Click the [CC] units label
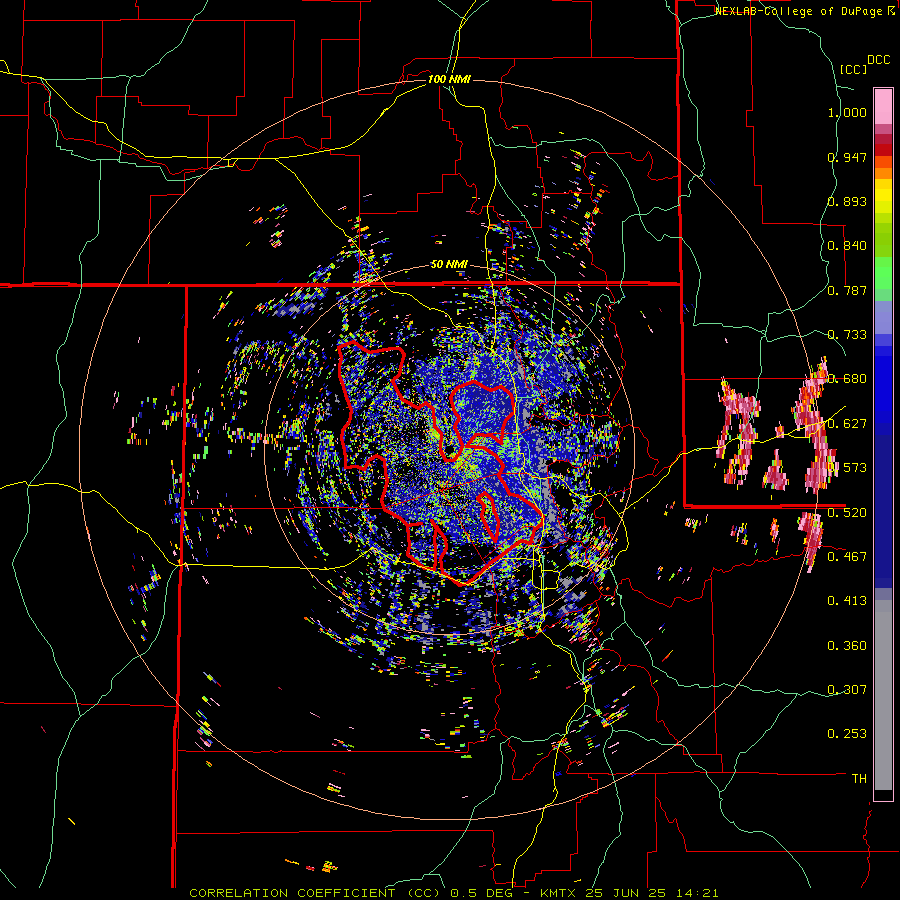 pyautogui.click(x=853, y=69)
